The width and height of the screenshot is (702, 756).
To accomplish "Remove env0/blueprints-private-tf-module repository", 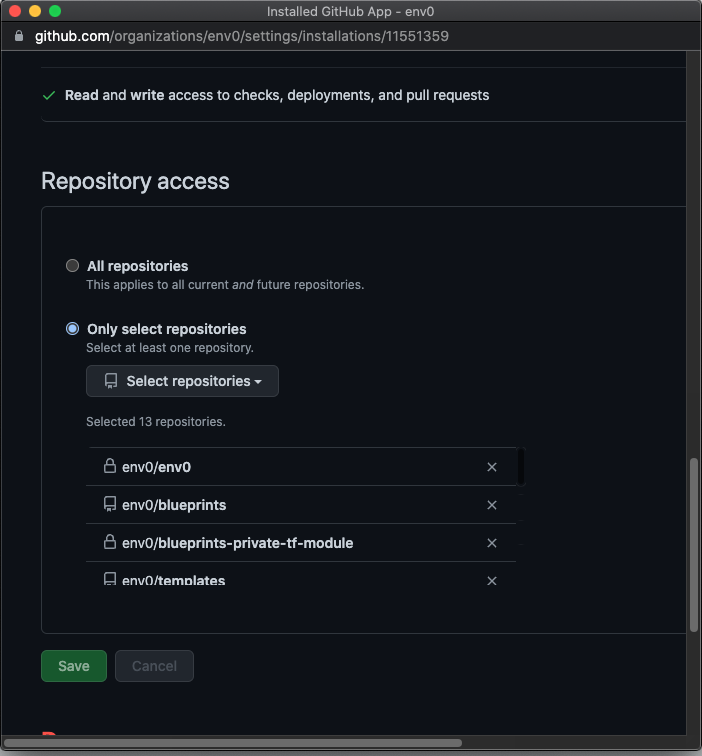I will click(492, 543).
